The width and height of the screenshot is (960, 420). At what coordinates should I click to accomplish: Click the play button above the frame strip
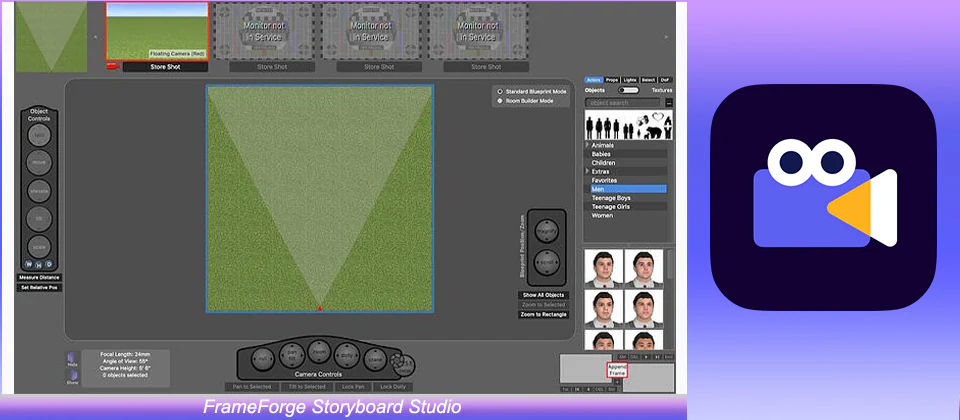pos(645,356)
